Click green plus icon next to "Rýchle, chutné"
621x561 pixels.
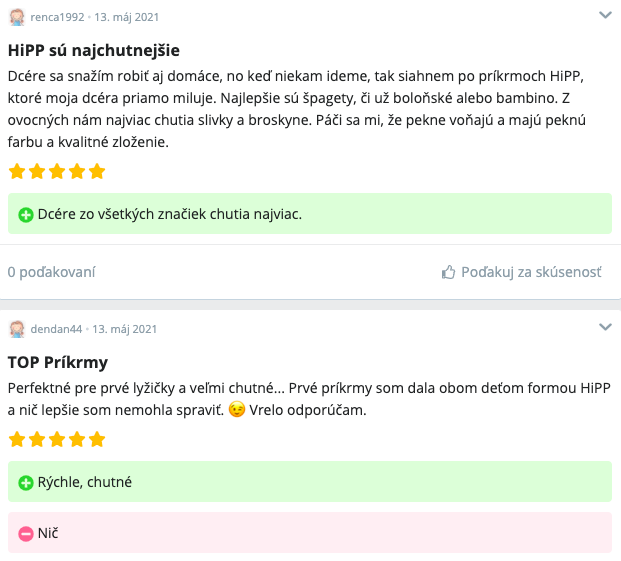26,483
